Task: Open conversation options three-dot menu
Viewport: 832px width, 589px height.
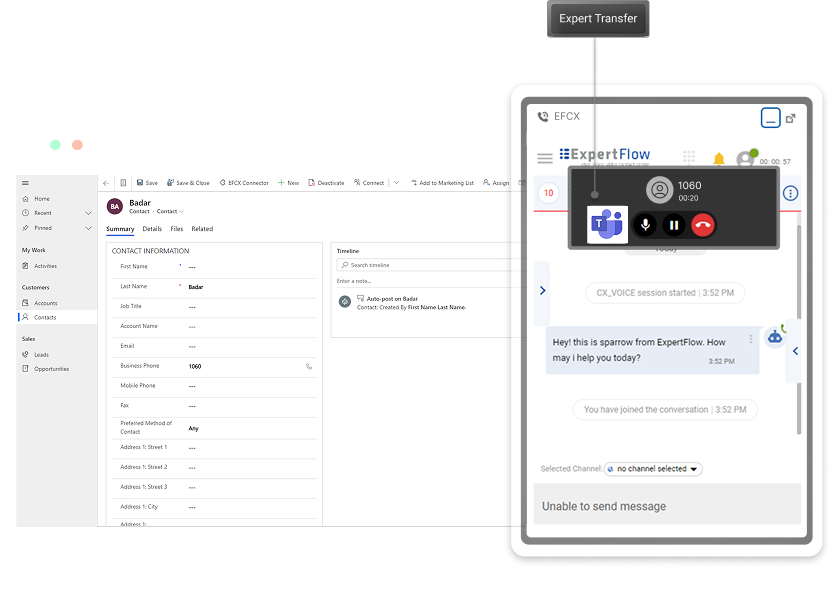Action: (790, 193)
